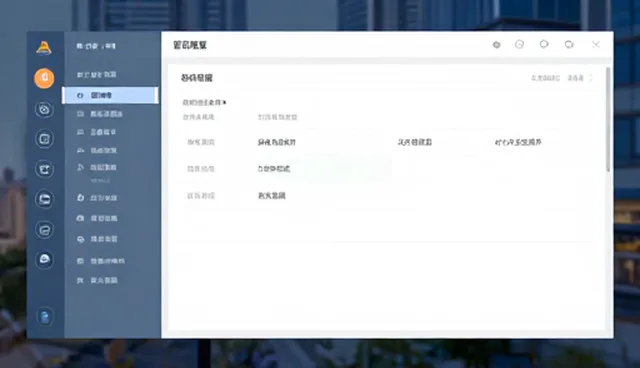Click the bold value in the first data row's middle column

coord(415,142)
